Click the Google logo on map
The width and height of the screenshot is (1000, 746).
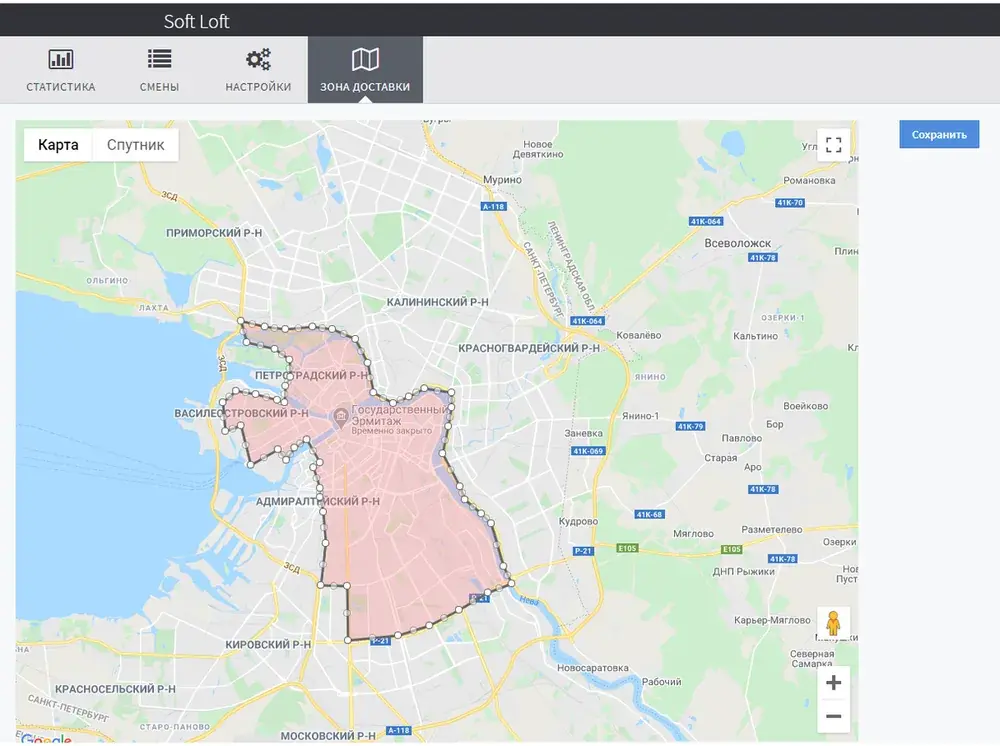coord(46,740)
